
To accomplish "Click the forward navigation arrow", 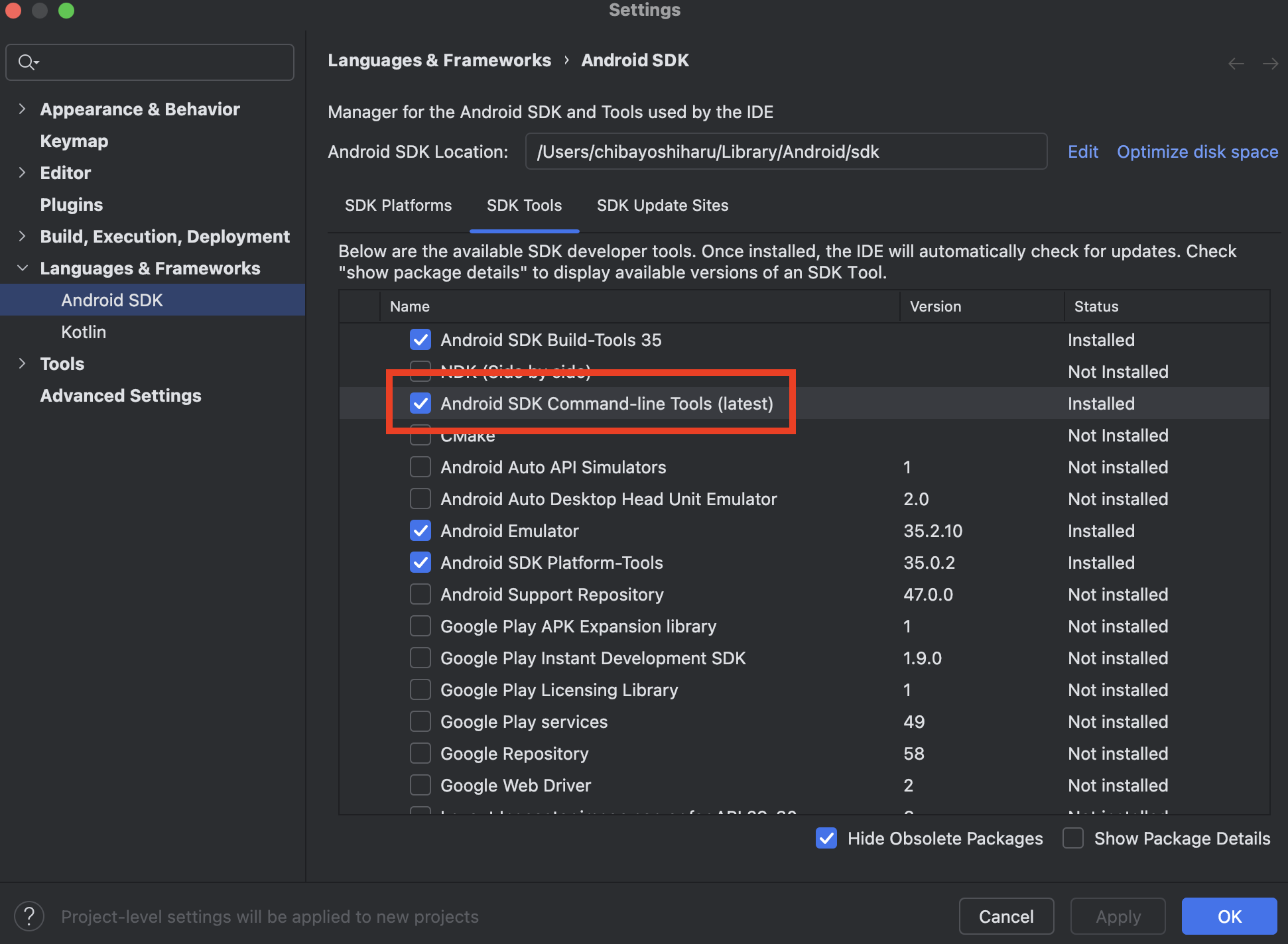I will (x=1271, y=63).
